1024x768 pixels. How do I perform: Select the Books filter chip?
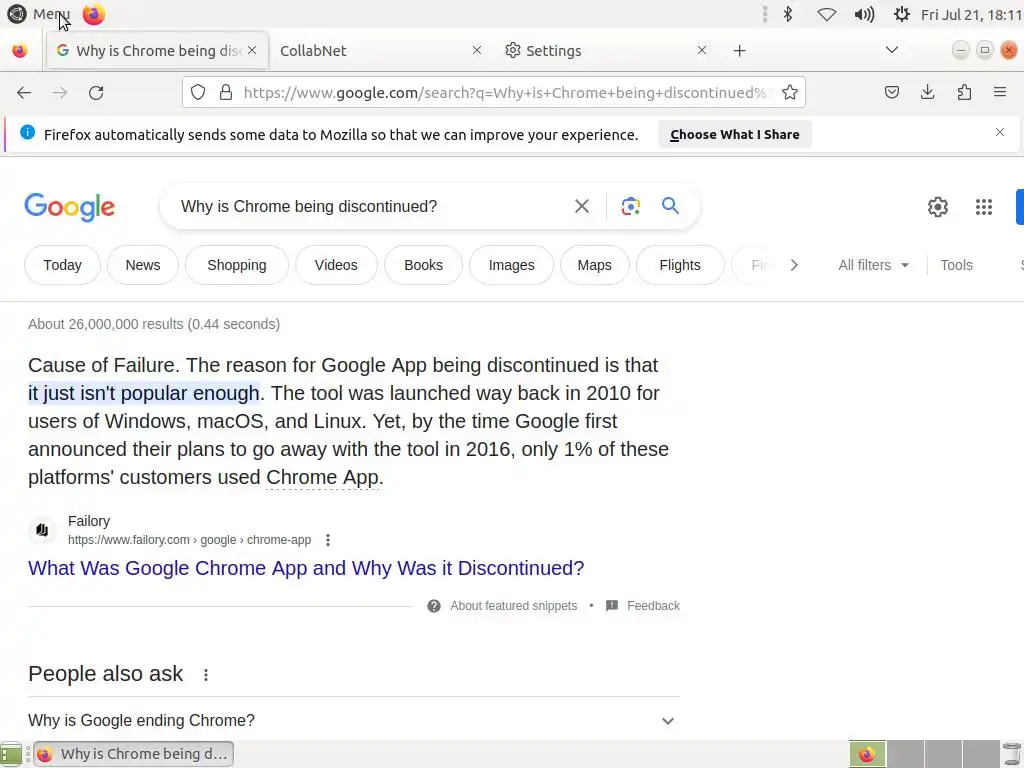click(x=423, y=265)
